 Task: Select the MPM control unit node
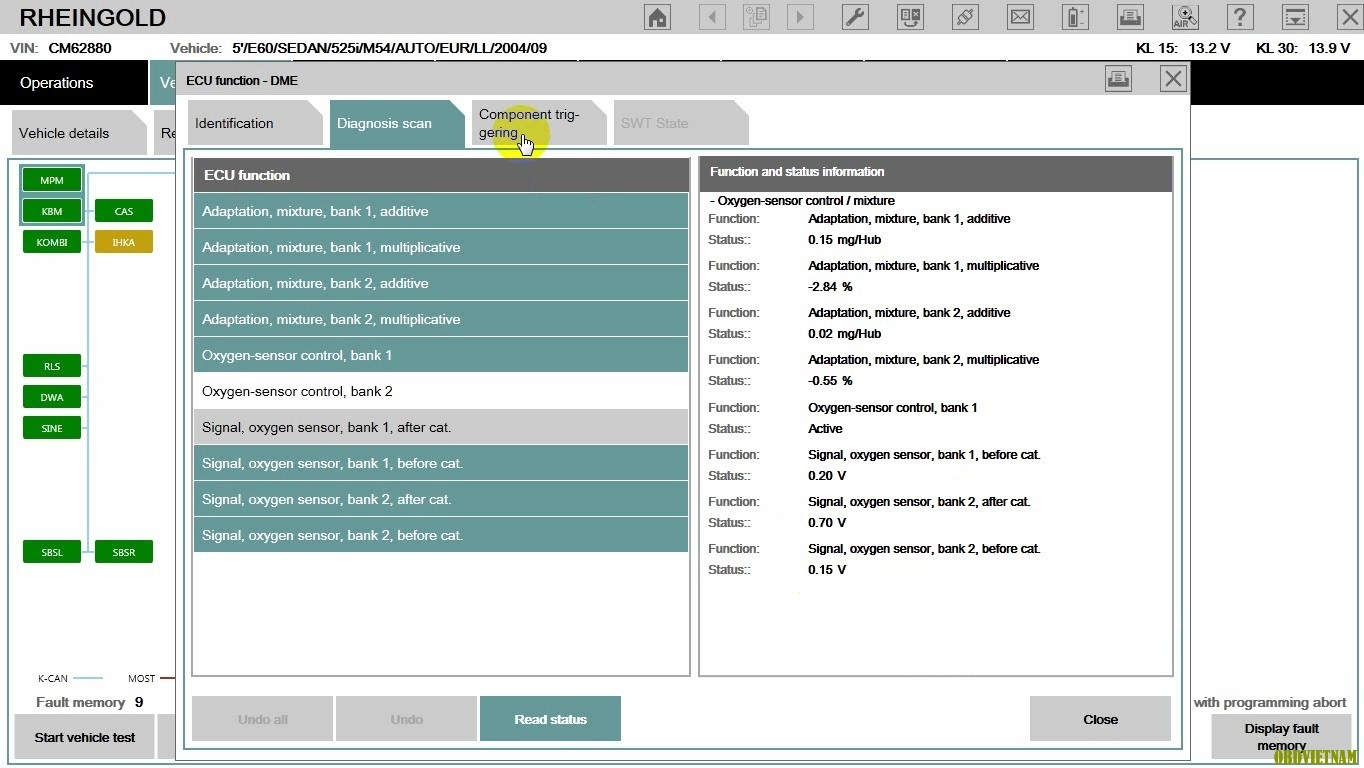coord(52,181)
